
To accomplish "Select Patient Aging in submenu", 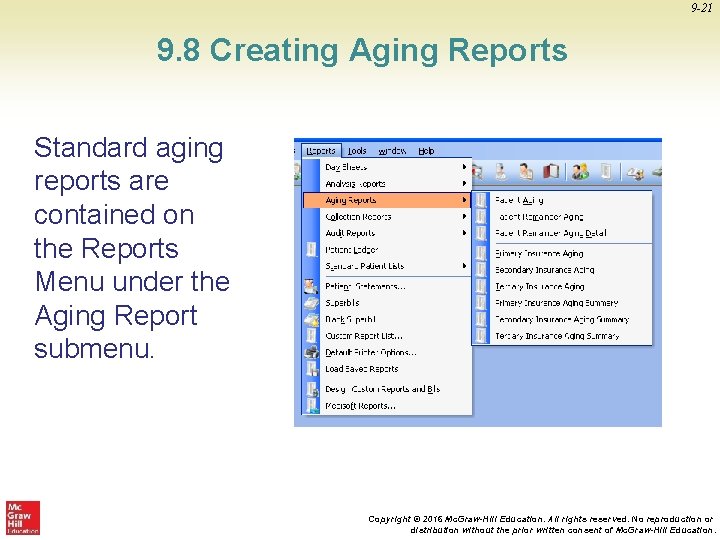I will tap(562, 200).
